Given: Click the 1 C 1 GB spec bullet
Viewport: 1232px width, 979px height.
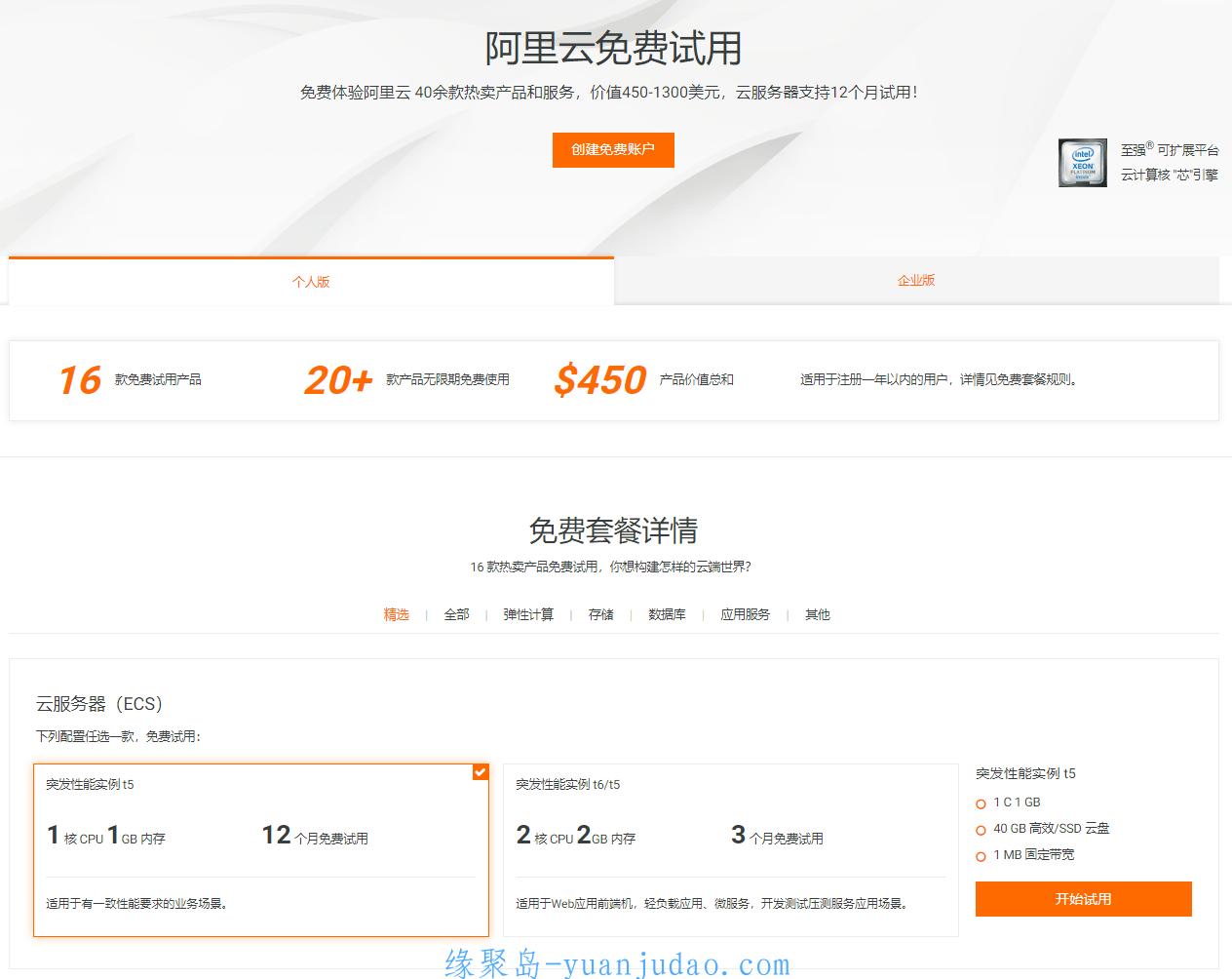Looking at the screenshot, I should (1009, 803).
